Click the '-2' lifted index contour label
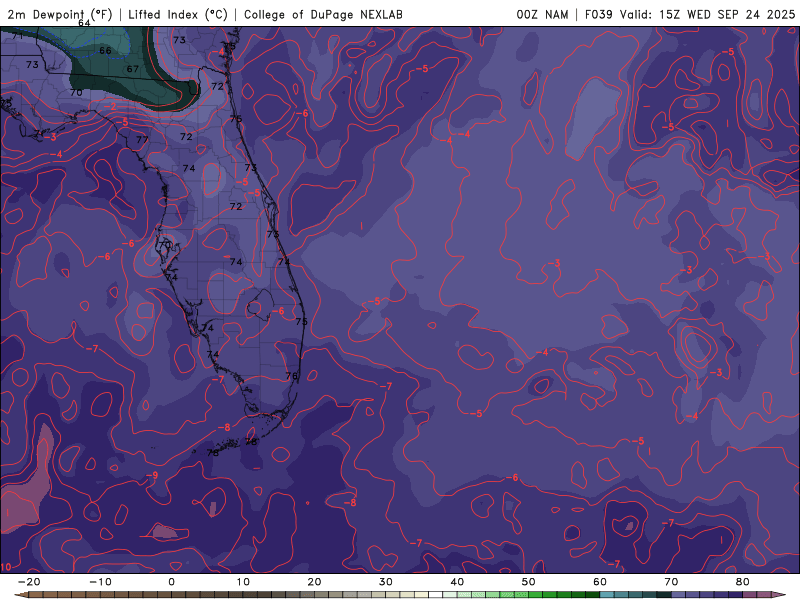The height and width of the screenshot is (600, 800). tap(111, 107)
